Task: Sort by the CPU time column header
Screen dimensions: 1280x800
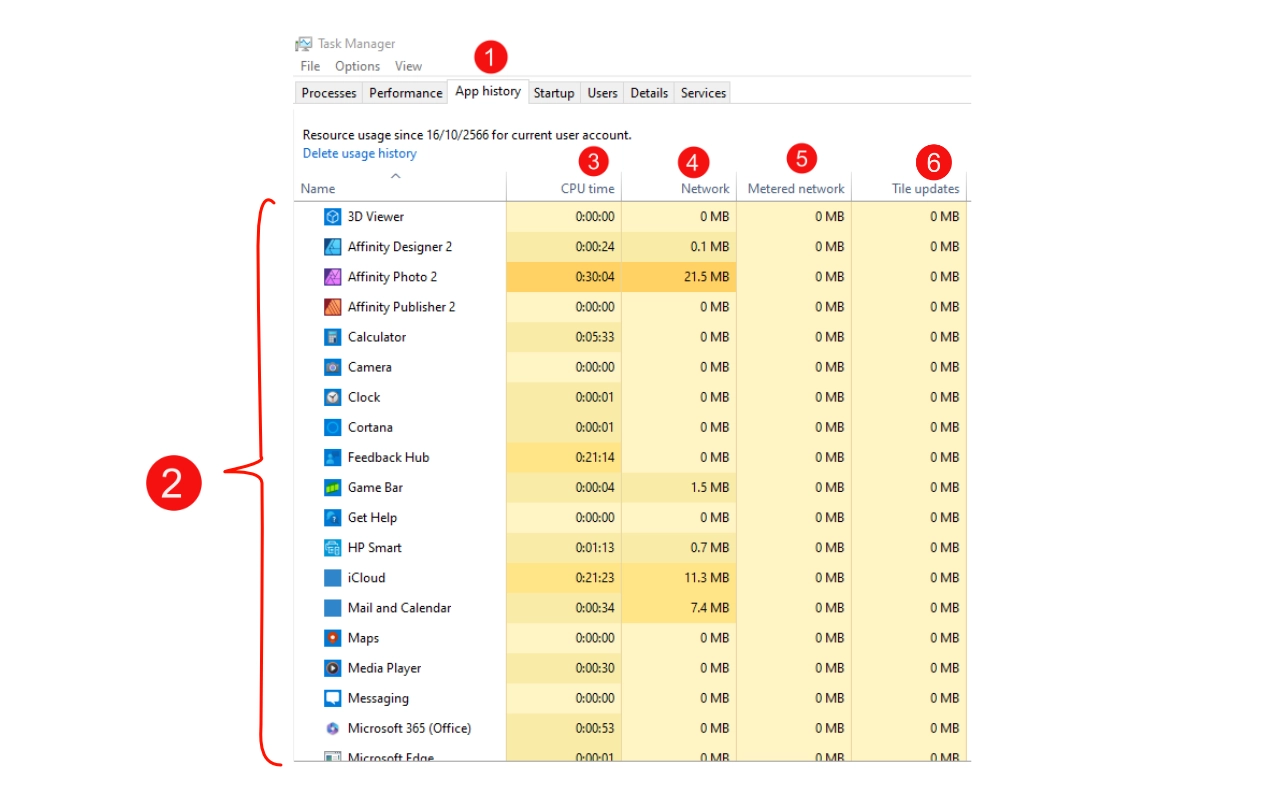Action: coord(564,188)
